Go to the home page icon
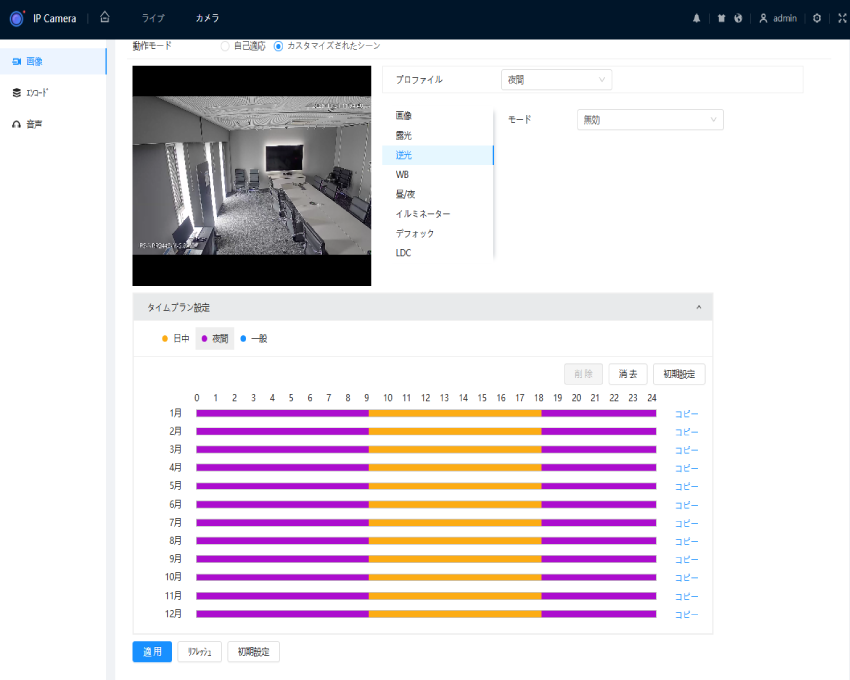The width and height of the screenshot is (850, 680). pyautogui.click(x=105, y=17)
